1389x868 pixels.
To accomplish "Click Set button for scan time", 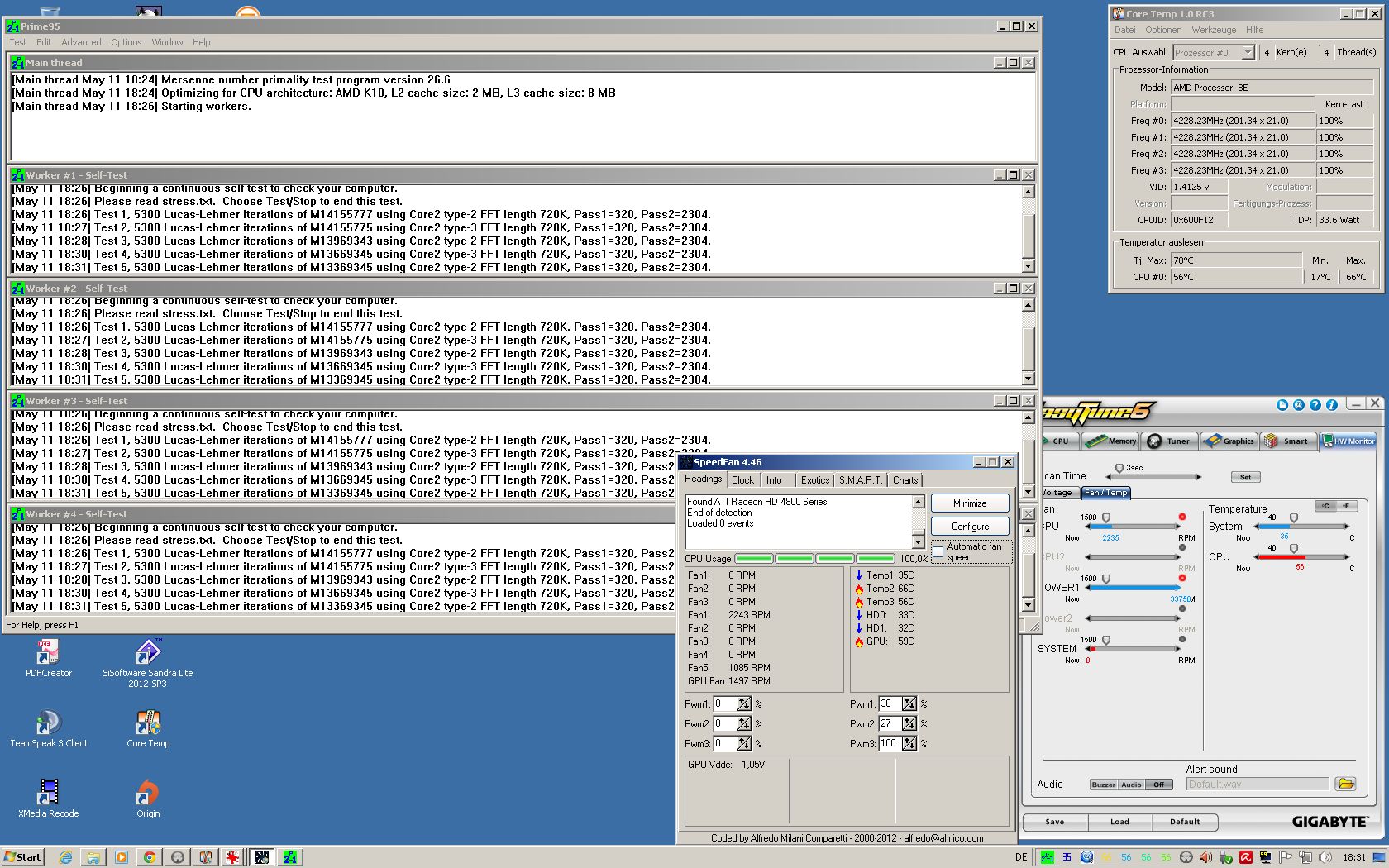I will [1245, 477].
